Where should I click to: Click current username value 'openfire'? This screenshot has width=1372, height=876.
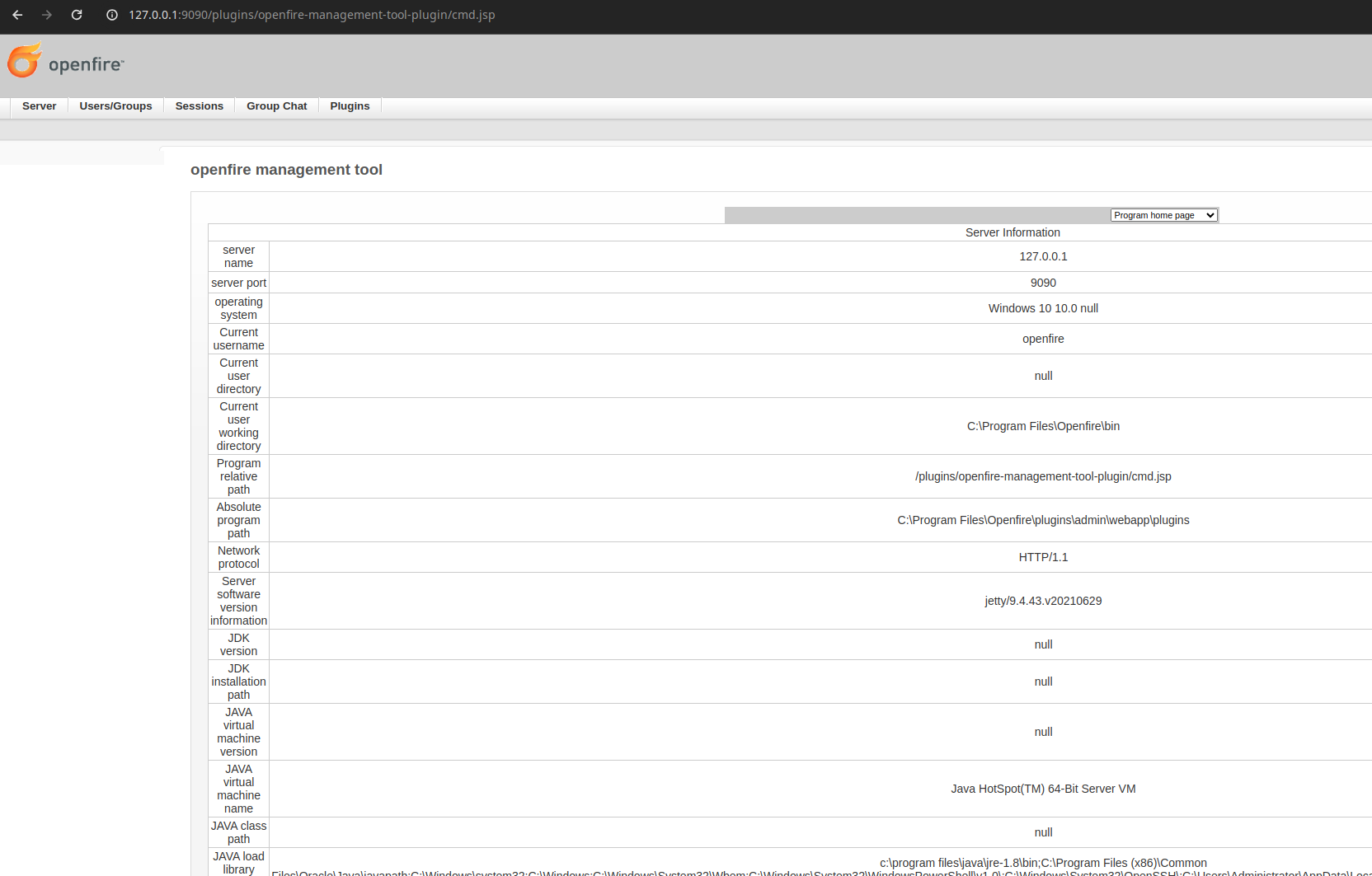pos(1043,339)
